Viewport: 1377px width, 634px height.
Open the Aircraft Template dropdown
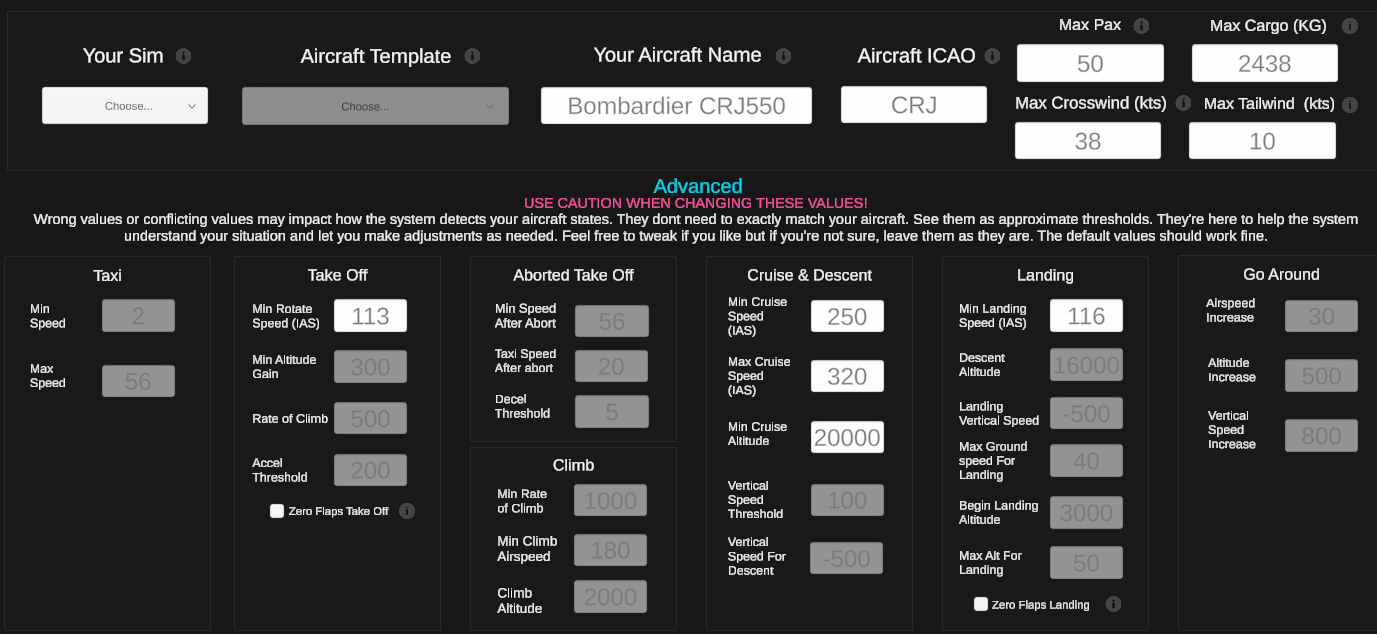click(x=375, y=106)
